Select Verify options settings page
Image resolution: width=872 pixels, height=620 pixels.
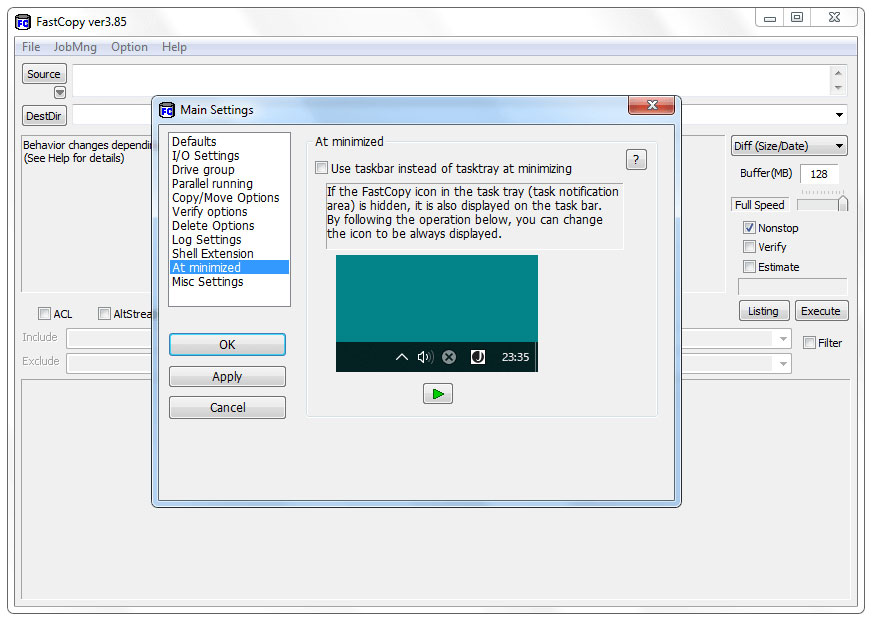[229, 211]
